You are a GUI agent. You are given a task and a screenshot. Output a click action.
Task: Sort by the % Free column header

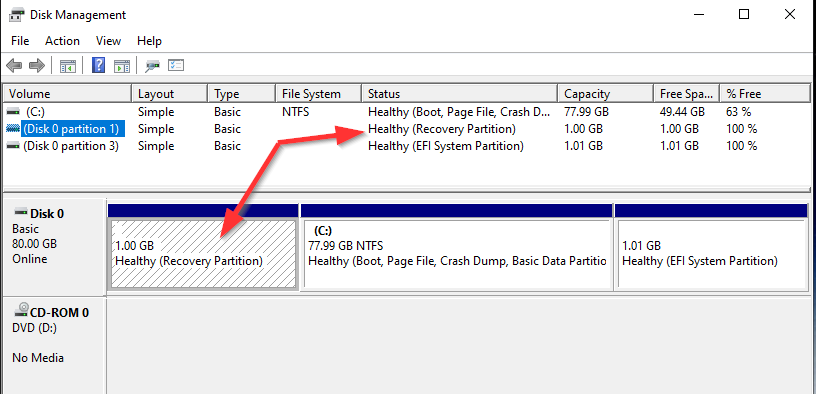tap(765, 94)
